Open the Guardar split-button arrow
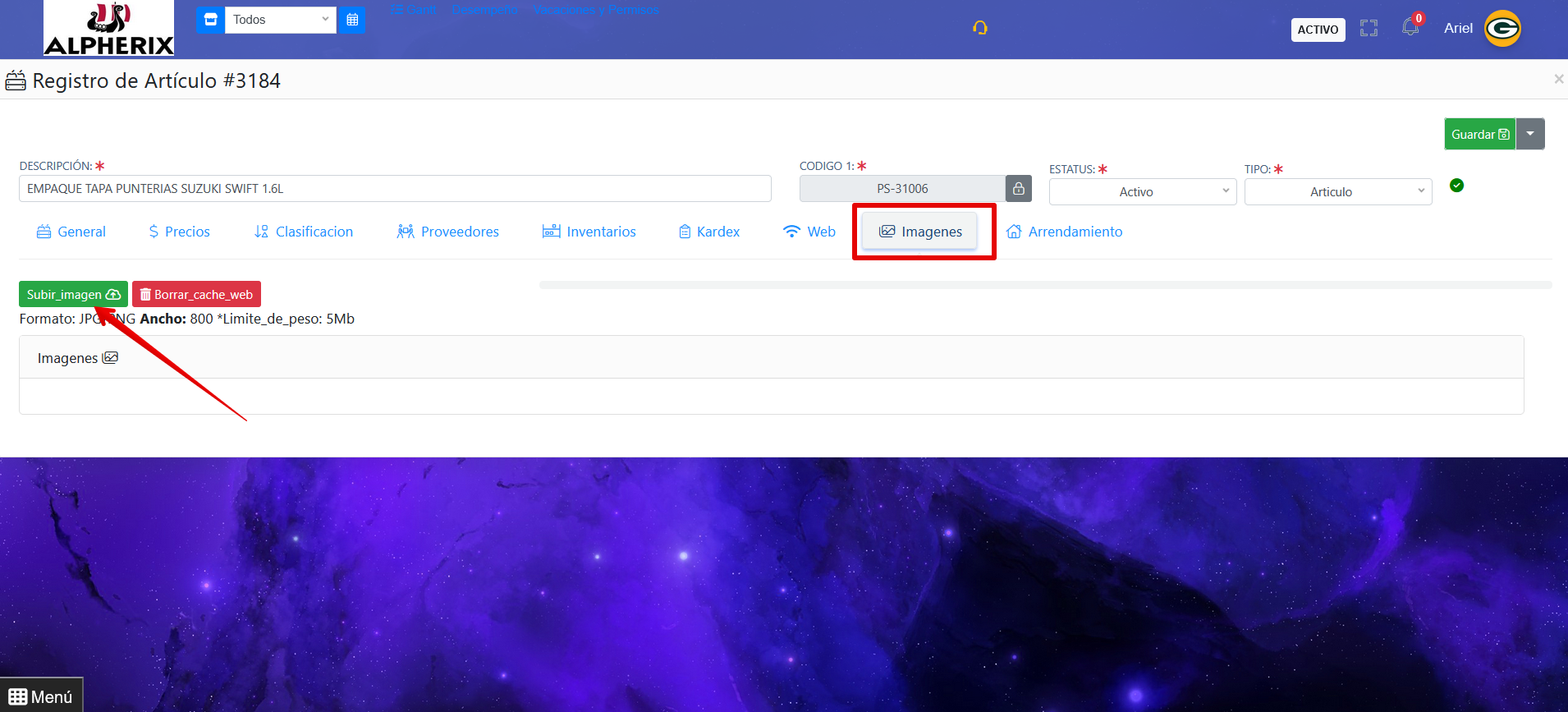The height and width of the screenshot is (712, 1568). [1530, 134]
